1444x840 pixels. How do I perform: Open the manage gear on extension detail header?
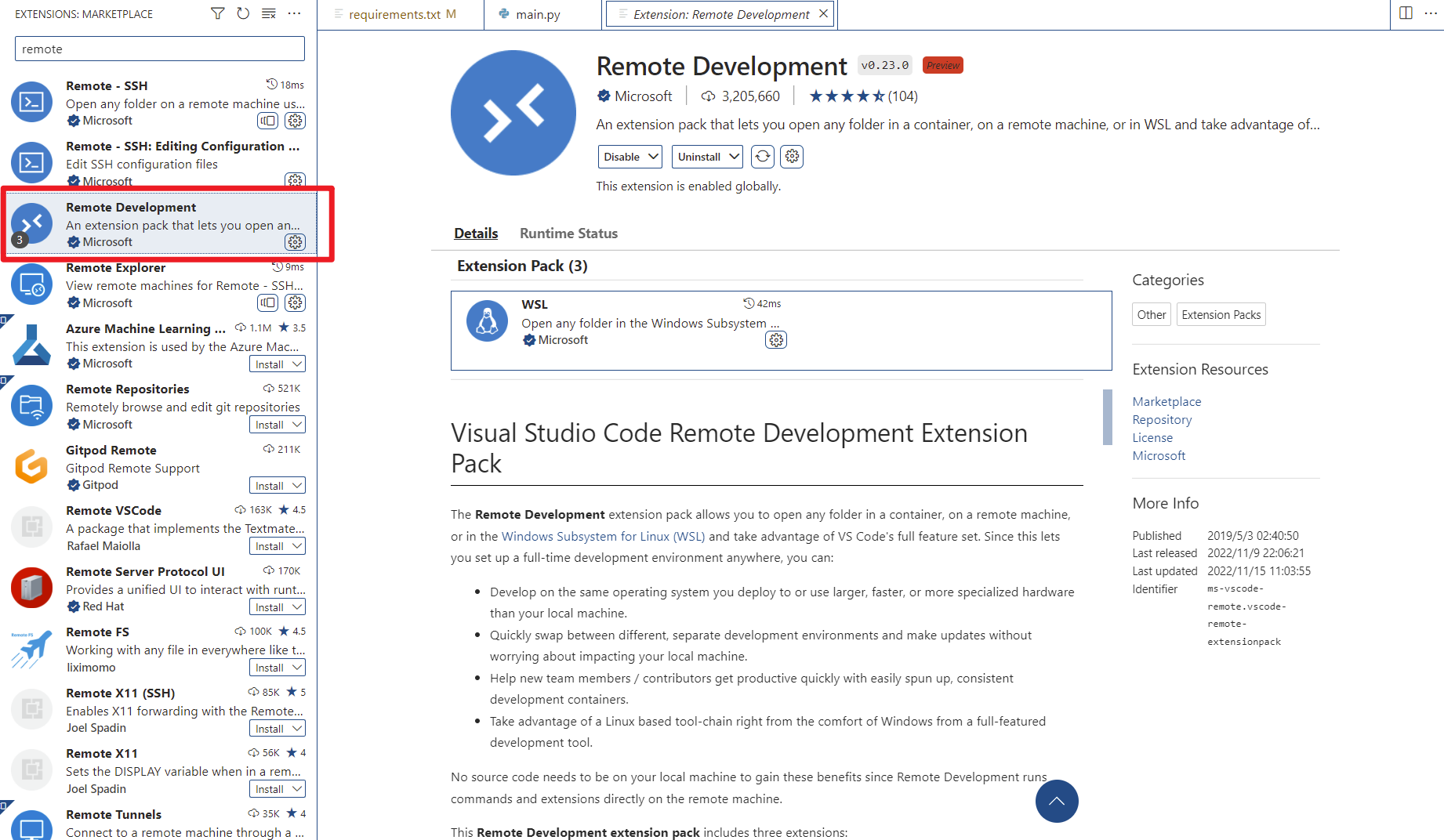[793, 157]
